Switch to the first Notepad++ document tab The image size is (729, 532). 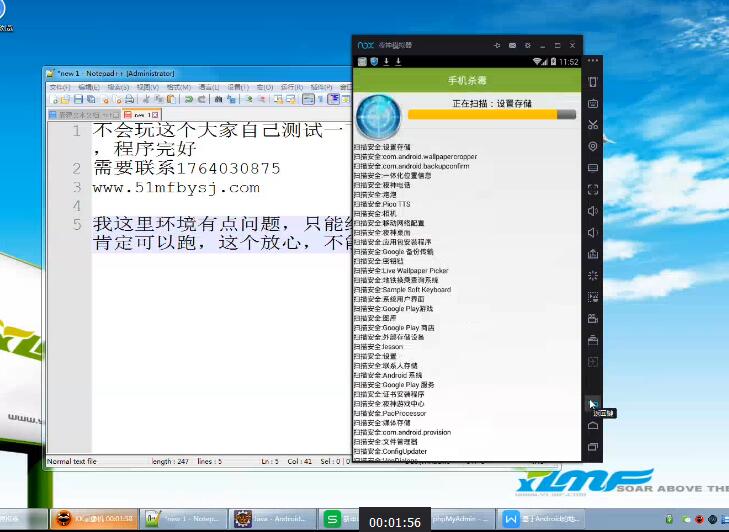click(84, 114)
